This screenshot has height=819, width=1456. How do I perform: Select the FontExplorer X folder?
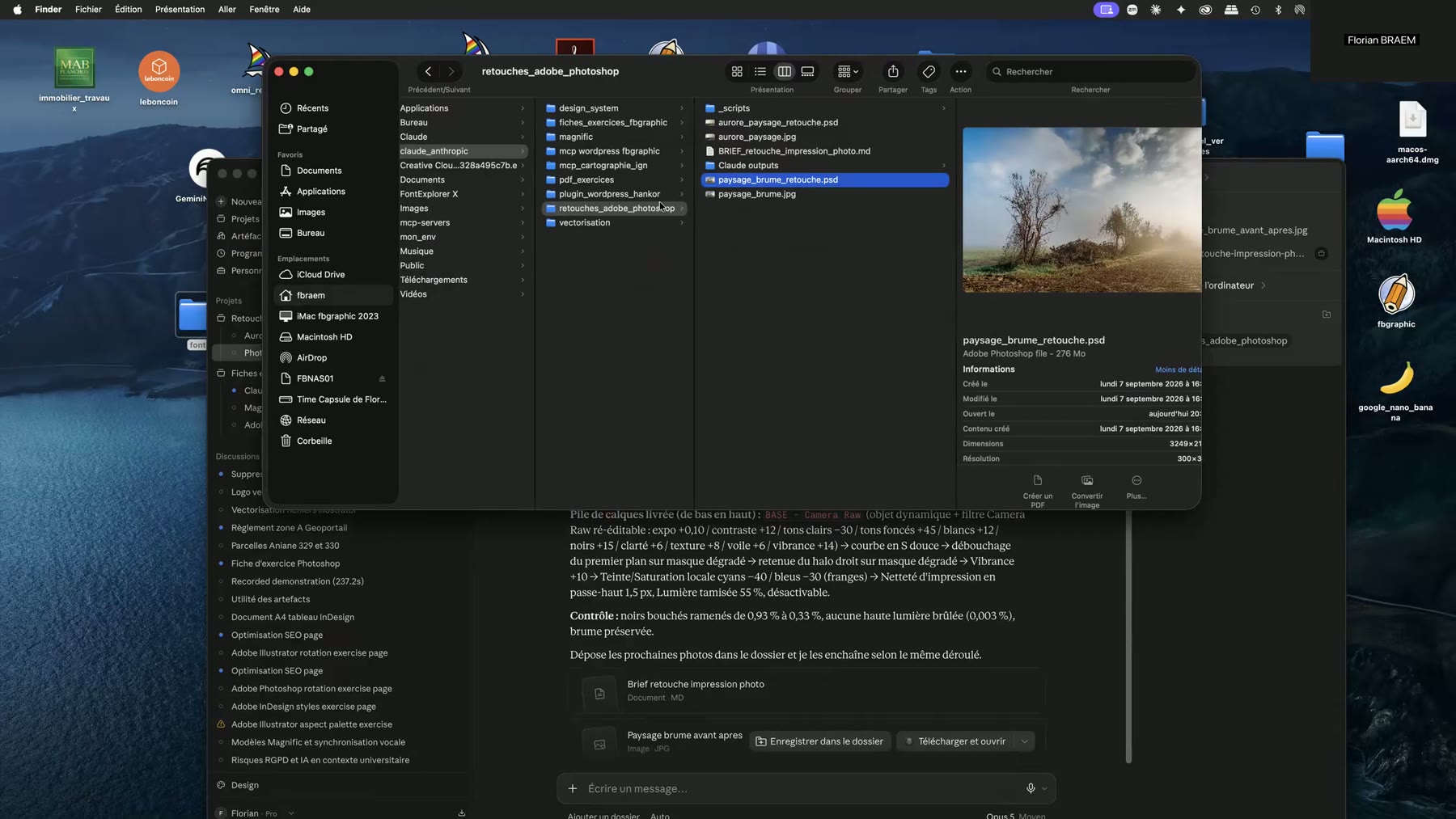tap(463, 194)
